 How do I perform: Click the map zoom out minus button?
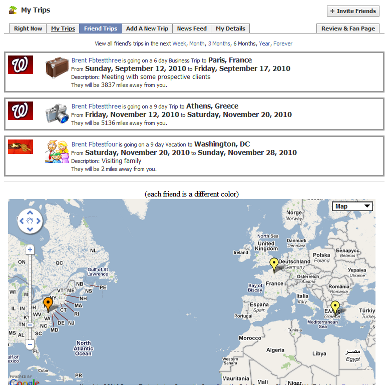coord(30,344)
